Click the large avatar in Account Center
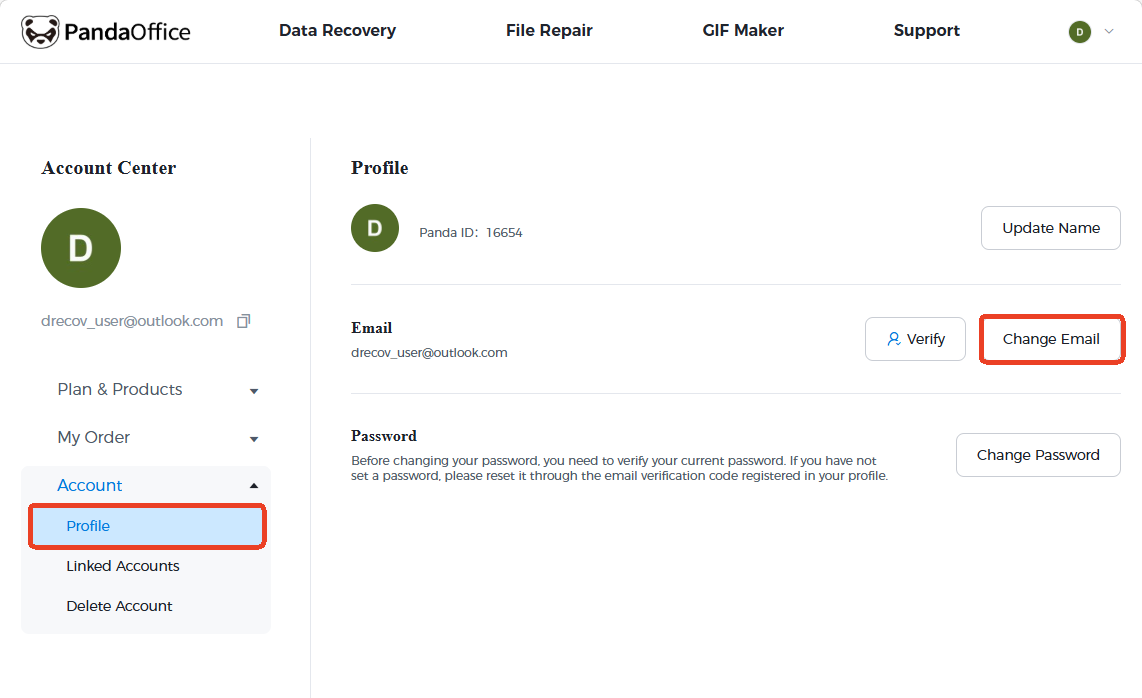The height and width of the screenshot is (698, 1142). click(x=81, y=248)
